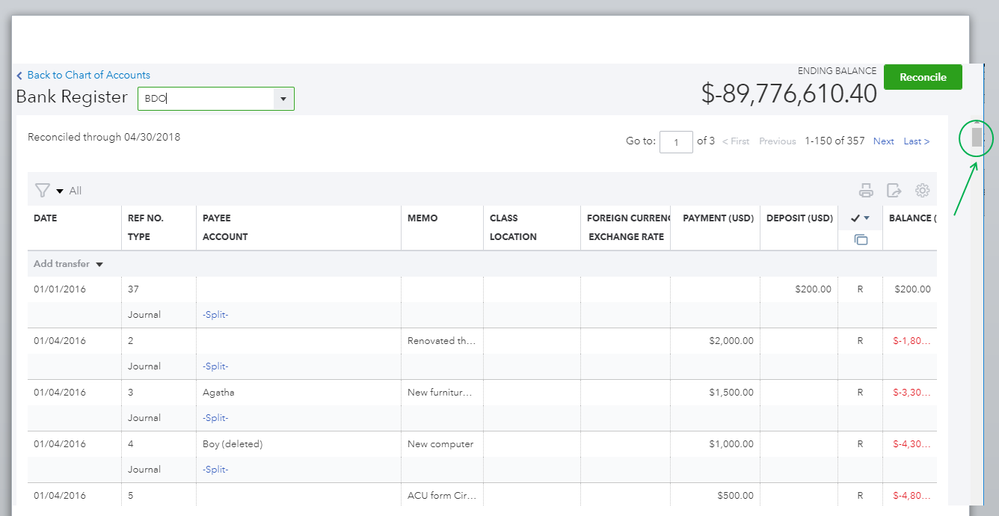Go to the Next page of transactions
Viewport: 999px width, 516px height.
[883, 142]
